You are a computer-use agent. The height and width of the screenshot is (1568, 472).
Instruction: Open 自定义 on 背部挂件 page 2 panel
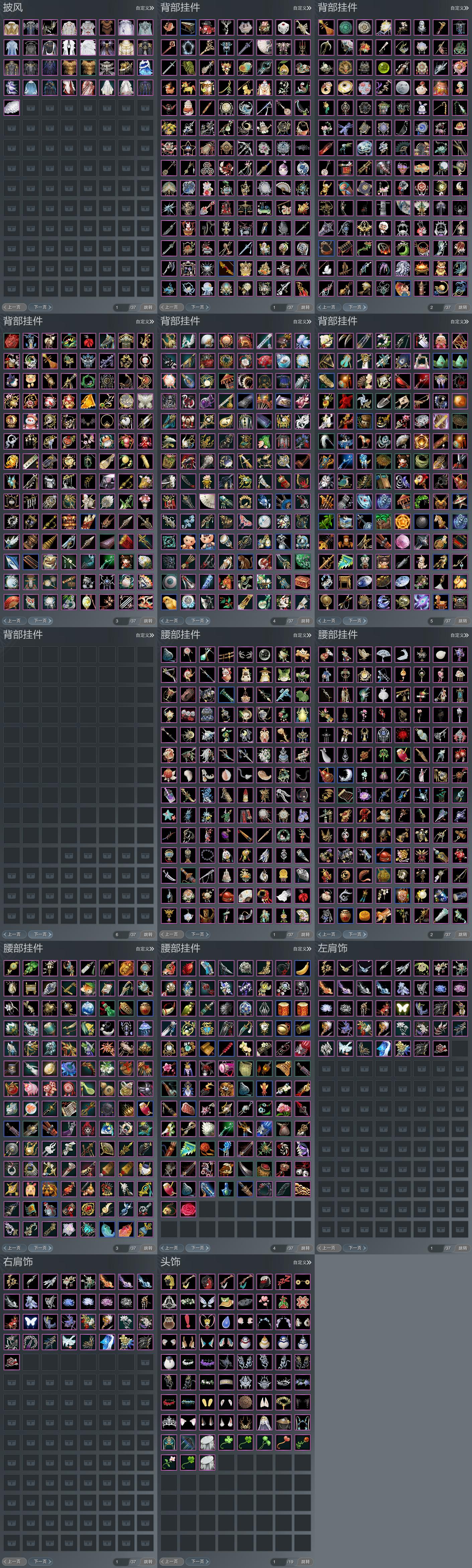pos(459,8)
